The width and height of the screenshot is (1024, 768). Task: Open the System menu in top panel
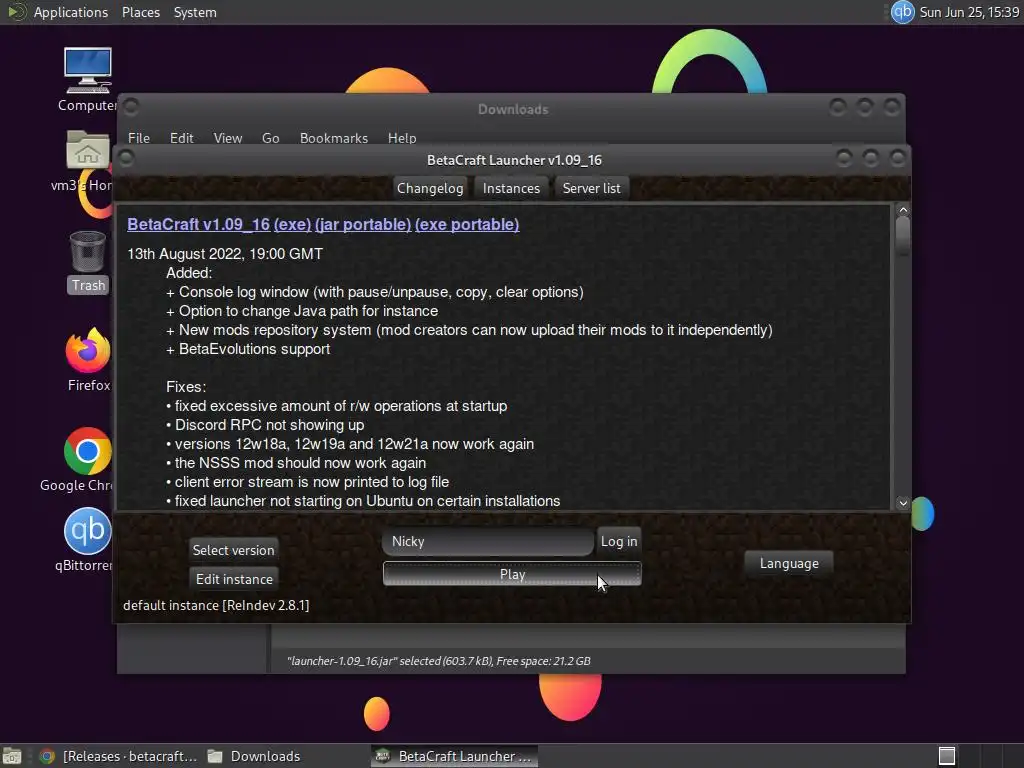click(195, 12)
